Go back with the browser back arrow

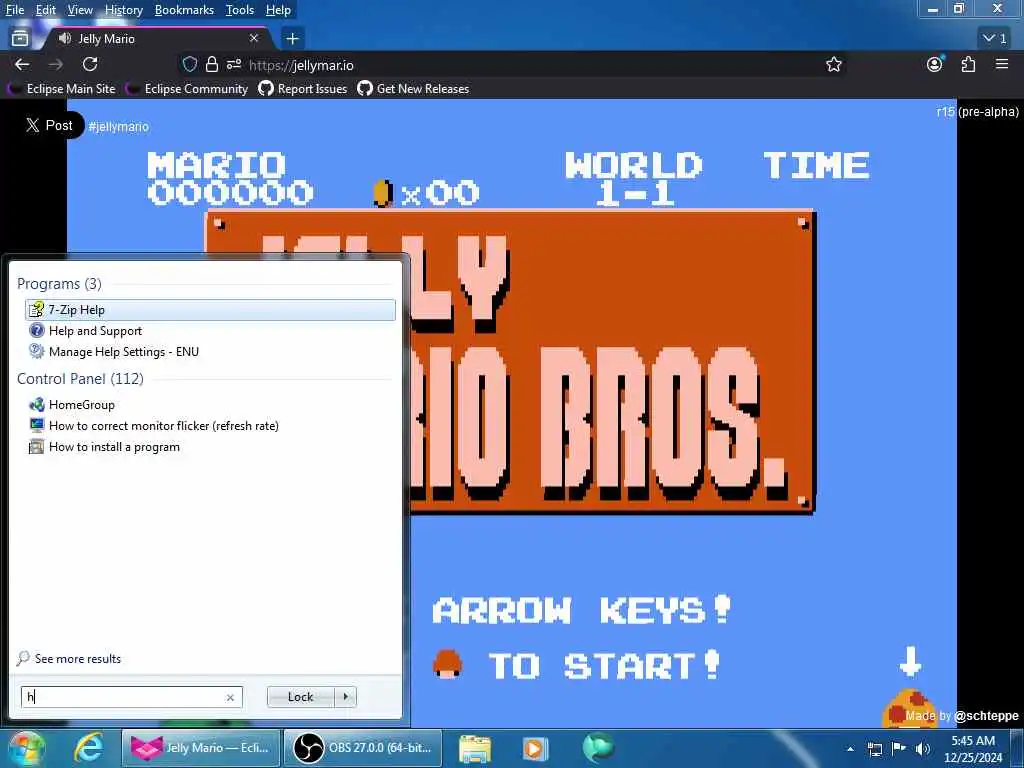pyautogui.click(x=22, y=65)
